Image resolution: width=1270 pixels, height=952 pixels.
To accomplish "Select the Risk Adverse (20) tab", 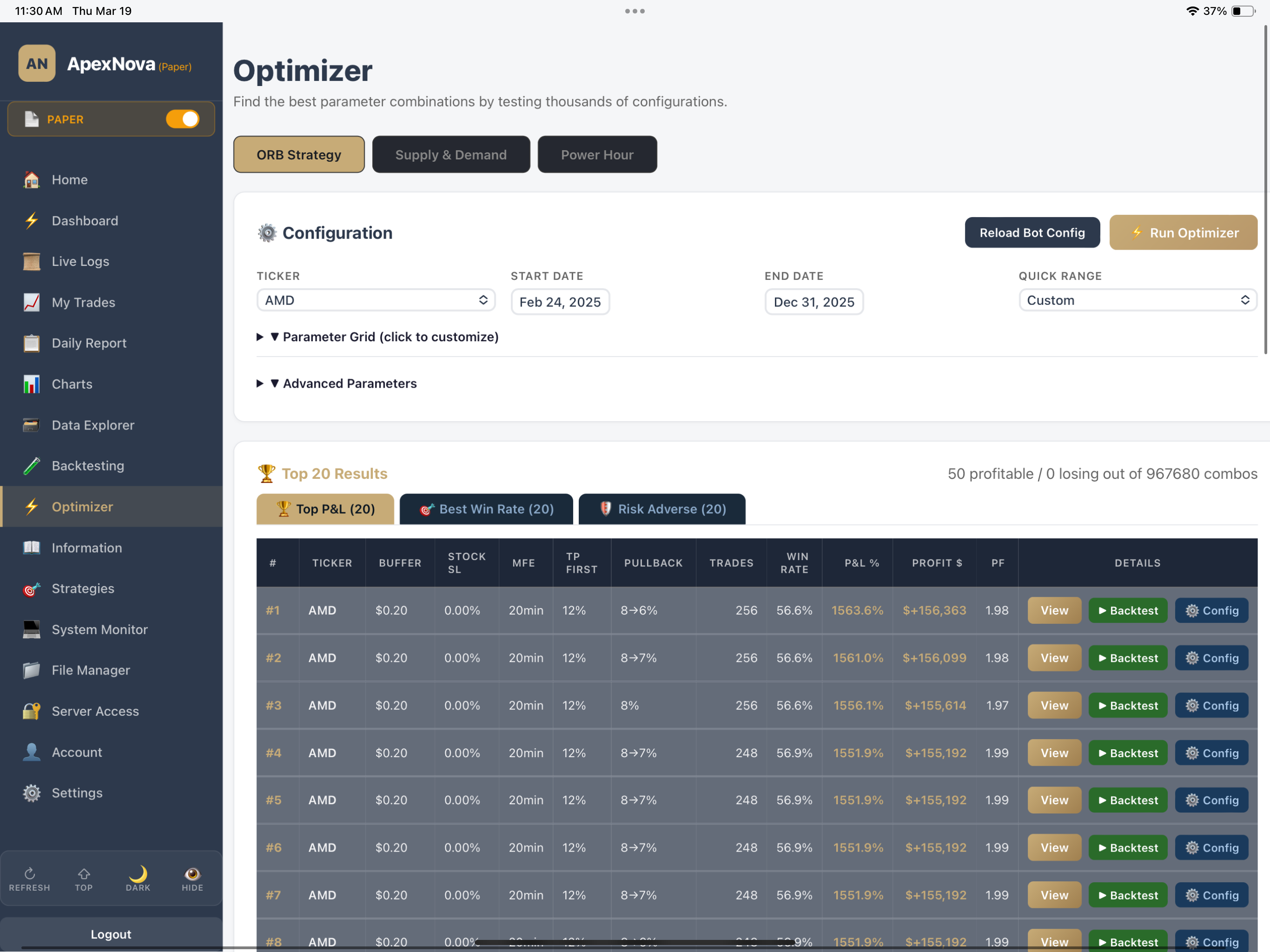I will pyautogui.click(x=662, y=509).
